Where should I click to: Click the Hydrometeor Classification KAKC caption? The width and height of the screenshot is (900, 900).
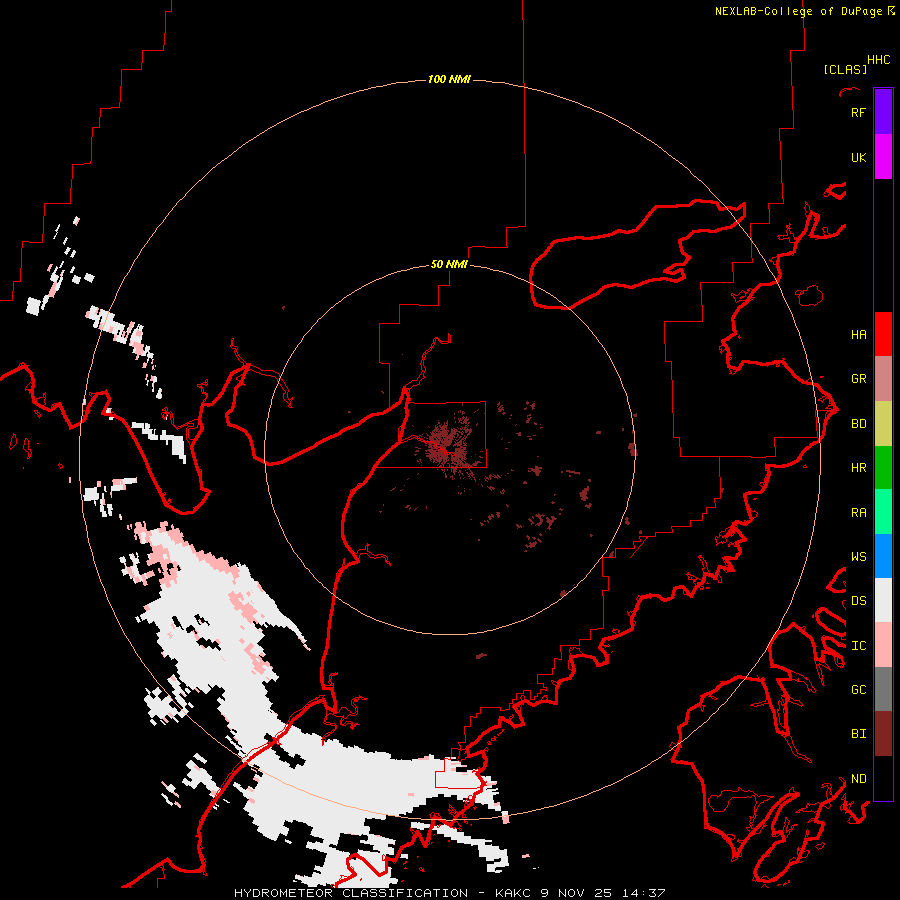point(449,893)
